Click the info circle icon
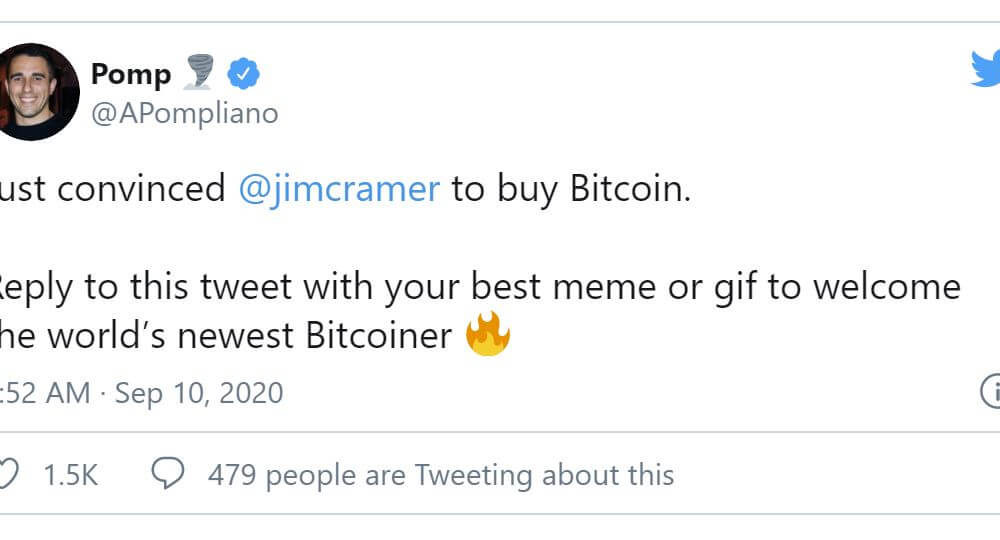The image size is (1000, 540). pos(990,391)
